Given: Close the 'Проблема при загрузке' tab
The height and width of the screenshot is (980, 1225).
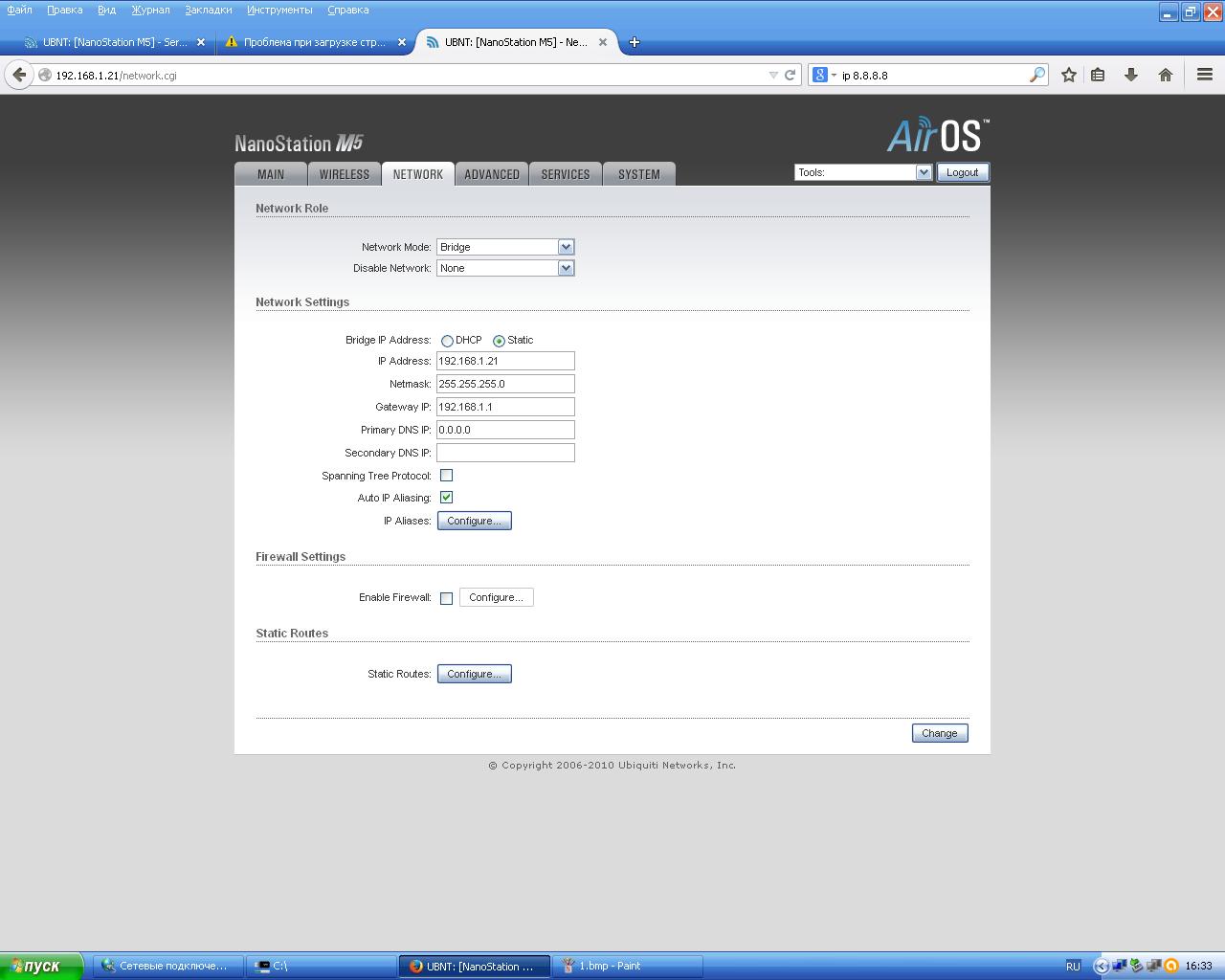Looking at the screenshot, I should point(402,42).
